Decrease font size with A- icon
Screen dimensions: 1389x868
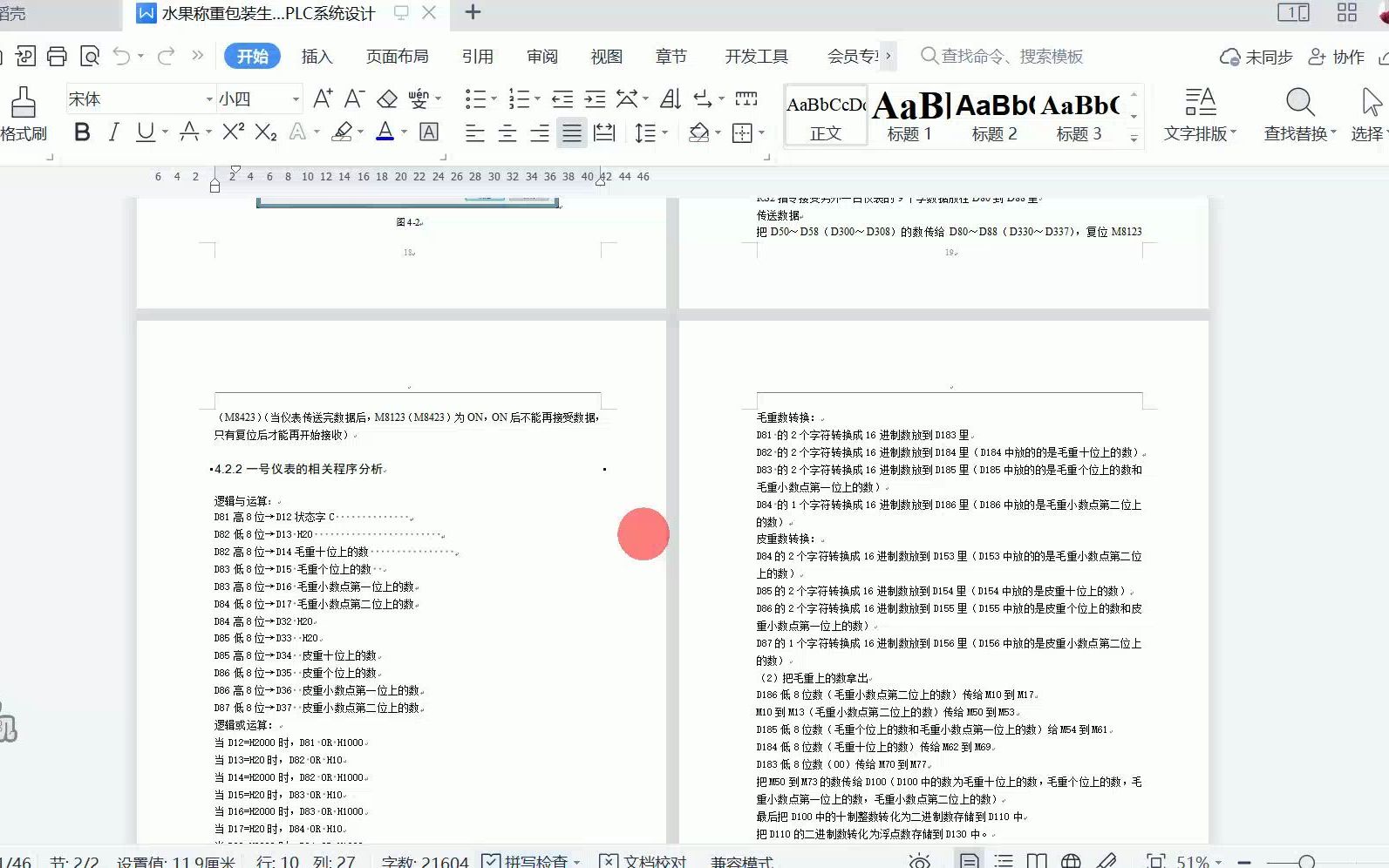[x=354, y=98]
